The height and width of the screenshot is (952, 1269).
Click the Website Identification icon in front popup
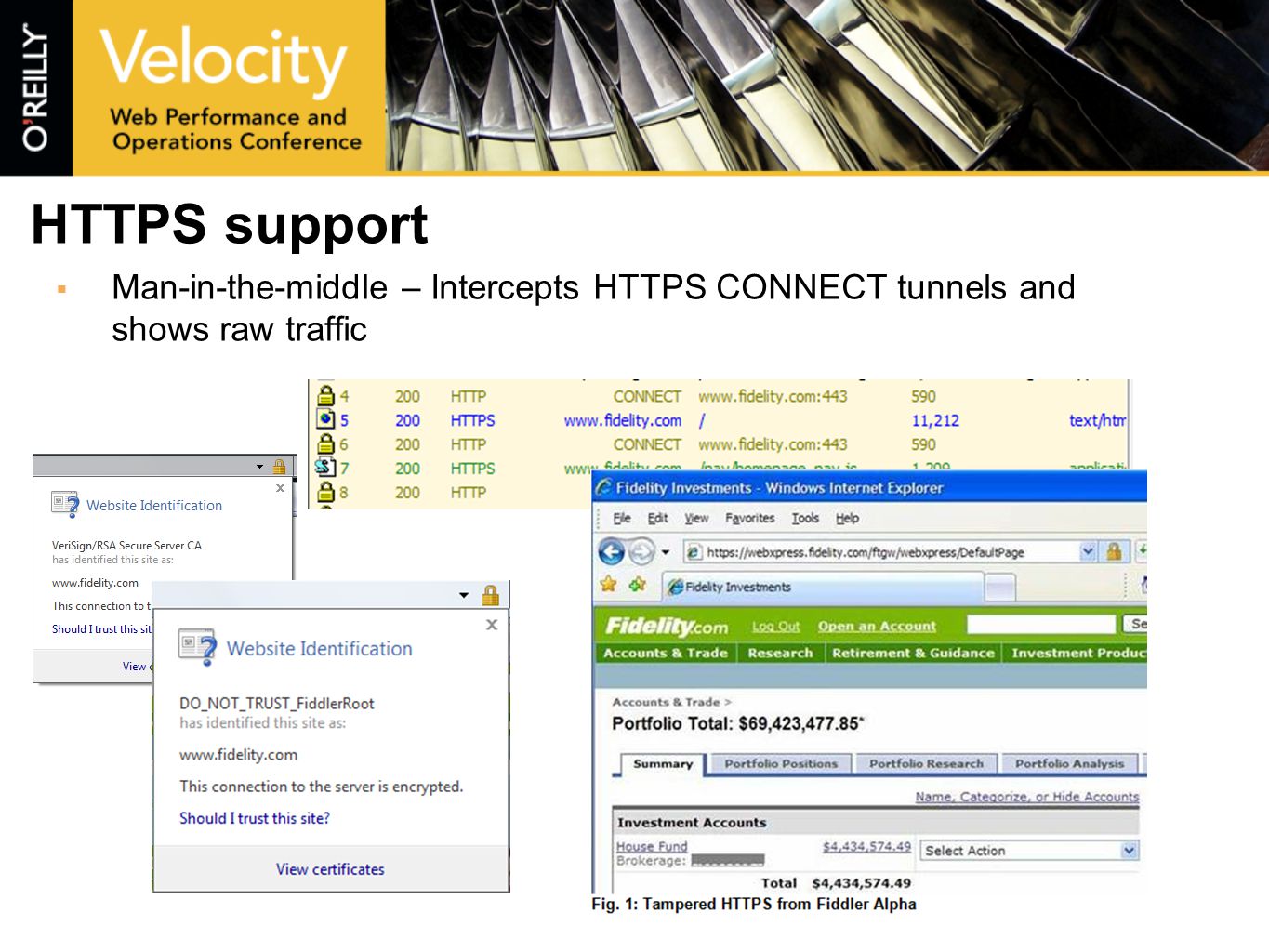pyautogui.click(x=197, y=648)
